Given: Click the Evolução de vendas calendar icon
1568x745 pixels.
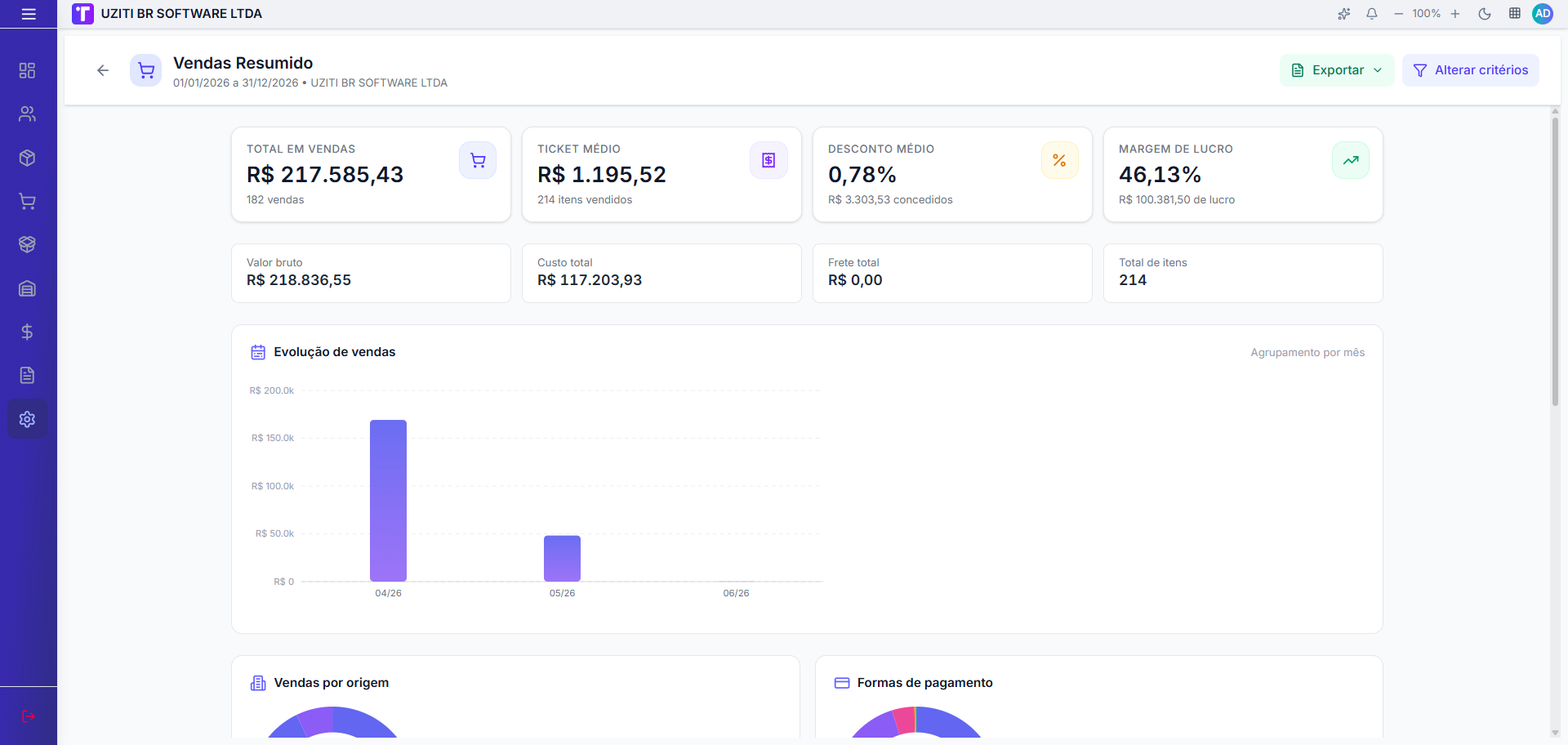Looking at the screenshot, I should 258,352.
